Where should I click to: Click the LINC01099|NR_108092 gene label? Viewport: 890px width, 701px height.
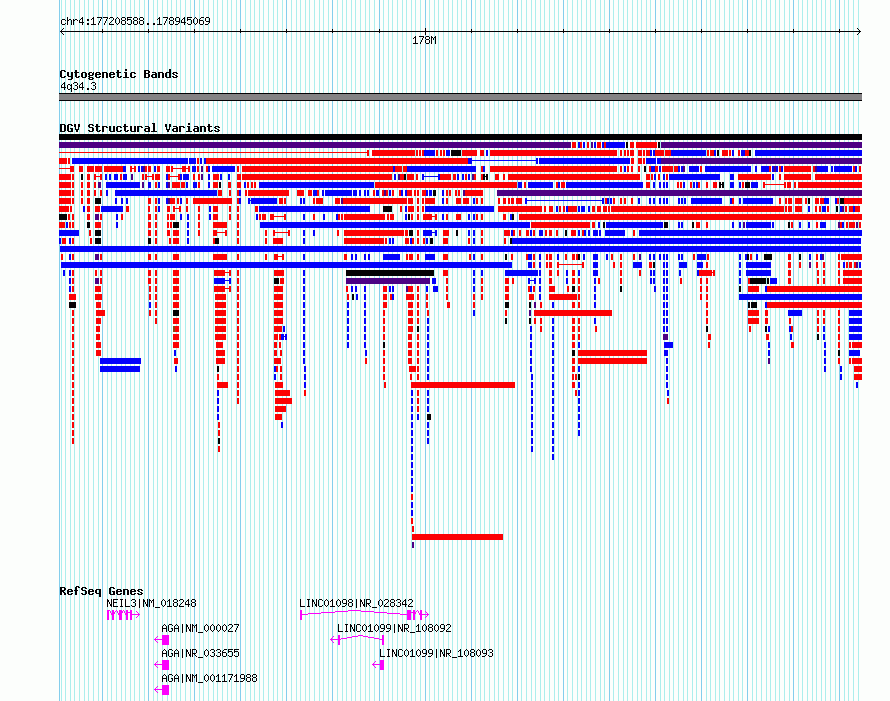pyautogui.click(x=394, y=628)
